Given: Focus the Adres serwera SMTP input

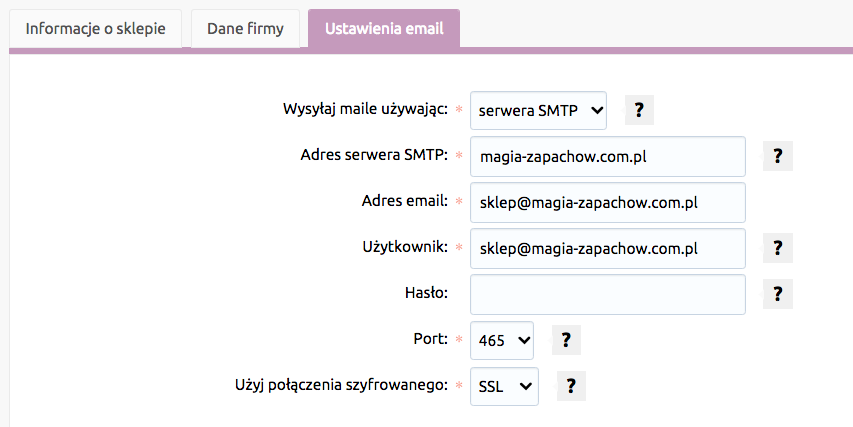Looking at the screenshot, I should point(608,157).
